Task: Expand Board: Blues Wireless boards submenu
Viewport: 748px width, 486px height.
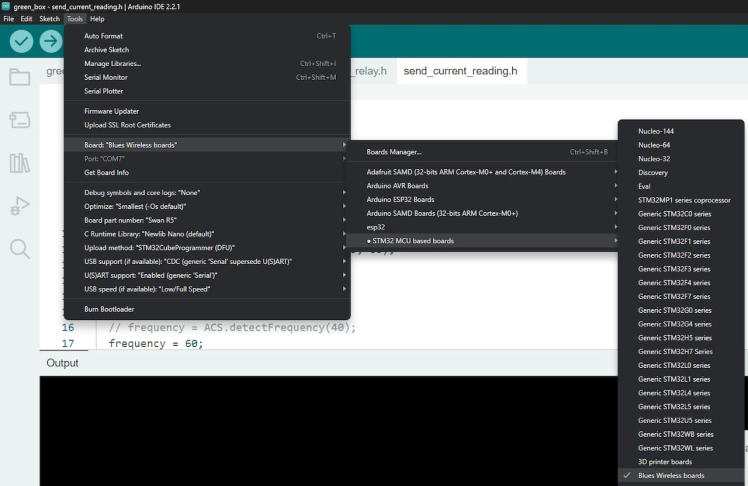Action: coord(207,145)
